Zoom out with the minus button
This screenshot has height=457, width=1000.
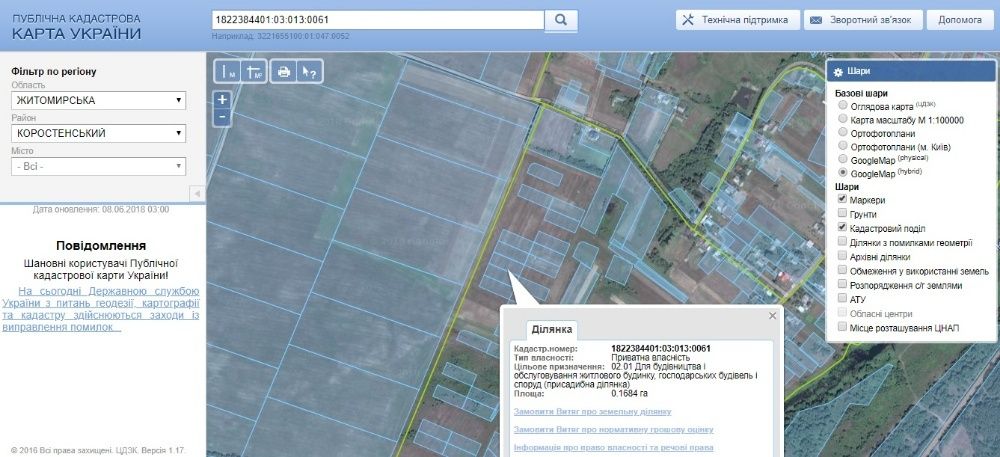point(222,117)
